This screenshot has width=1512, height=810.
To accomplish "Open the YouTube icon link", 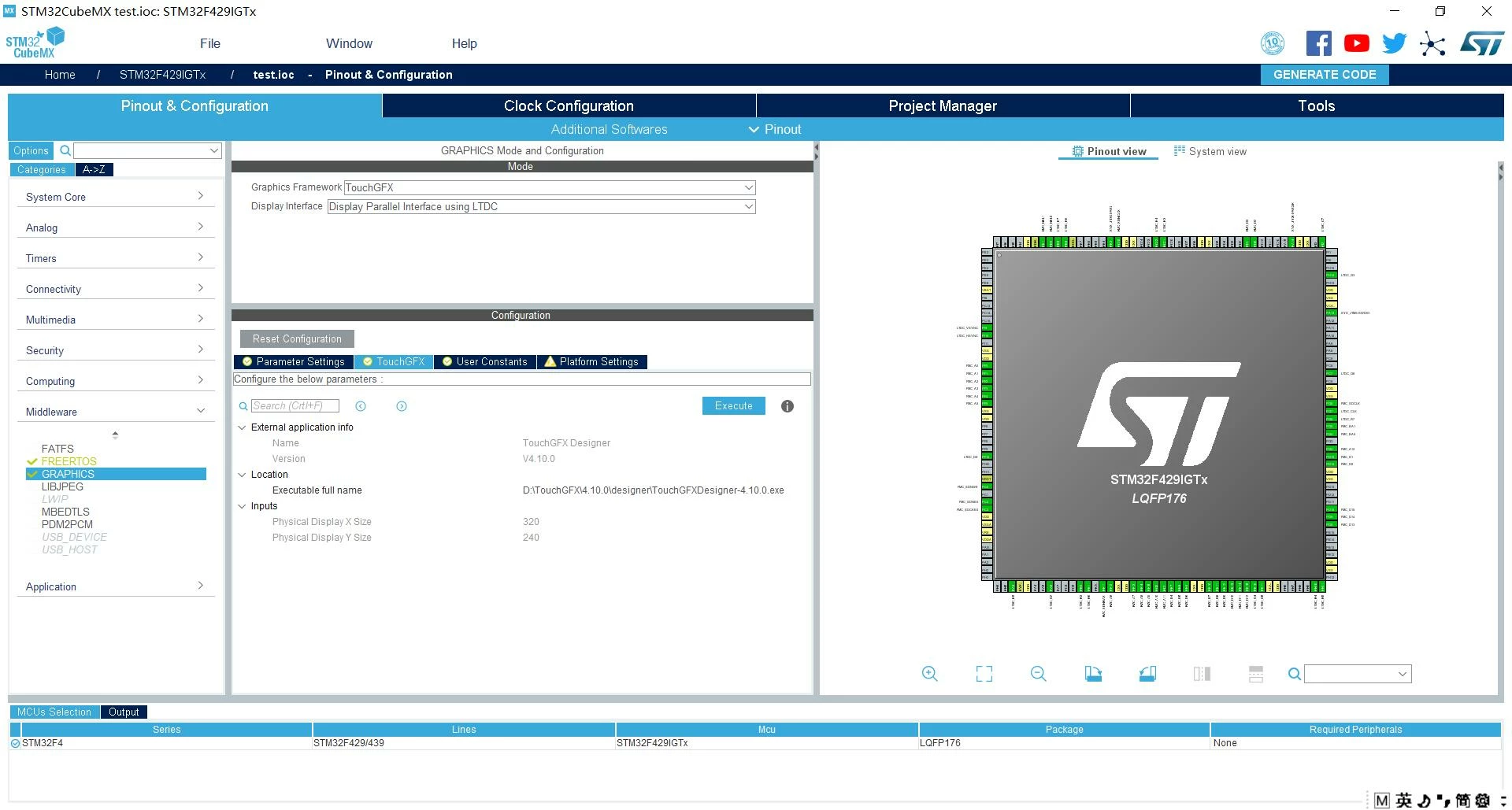I will 1356,43.
